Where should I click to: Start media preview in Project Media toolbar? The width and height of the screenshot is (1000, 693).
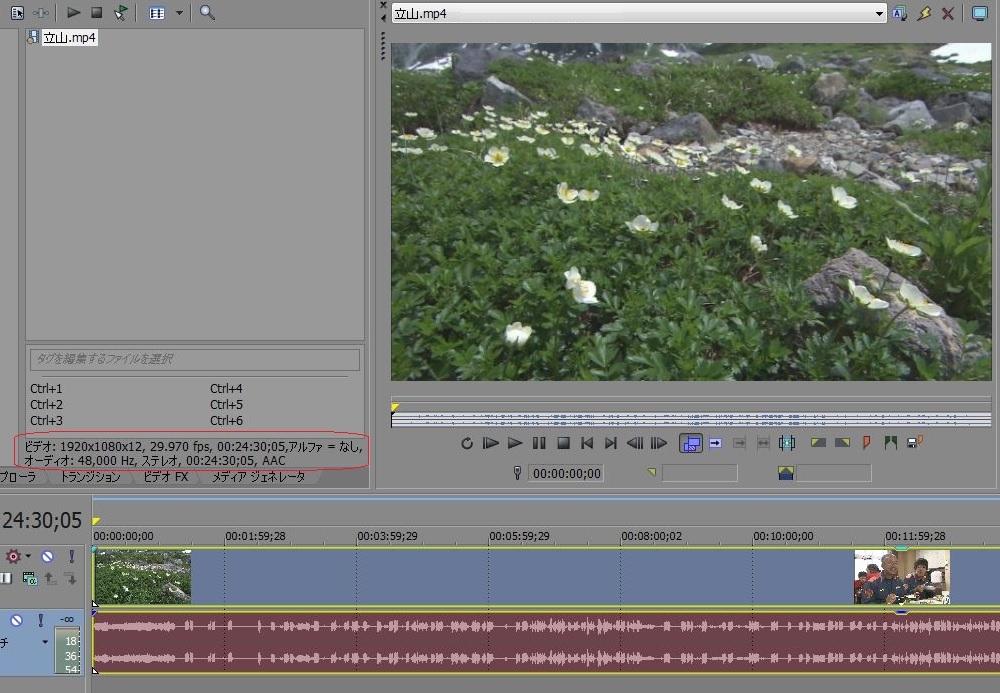74,13
